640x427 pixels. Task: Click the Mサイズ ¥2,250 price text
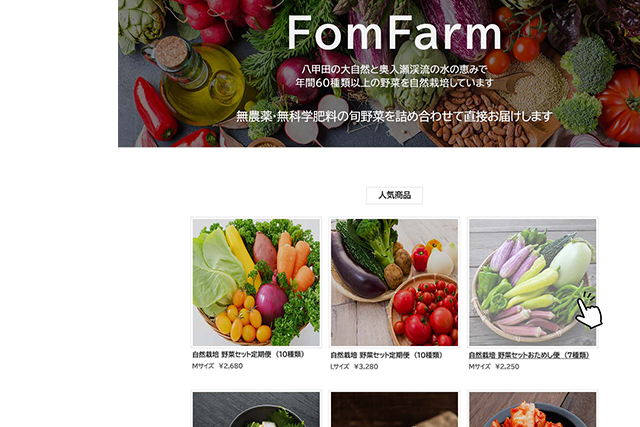pos(494,367)
